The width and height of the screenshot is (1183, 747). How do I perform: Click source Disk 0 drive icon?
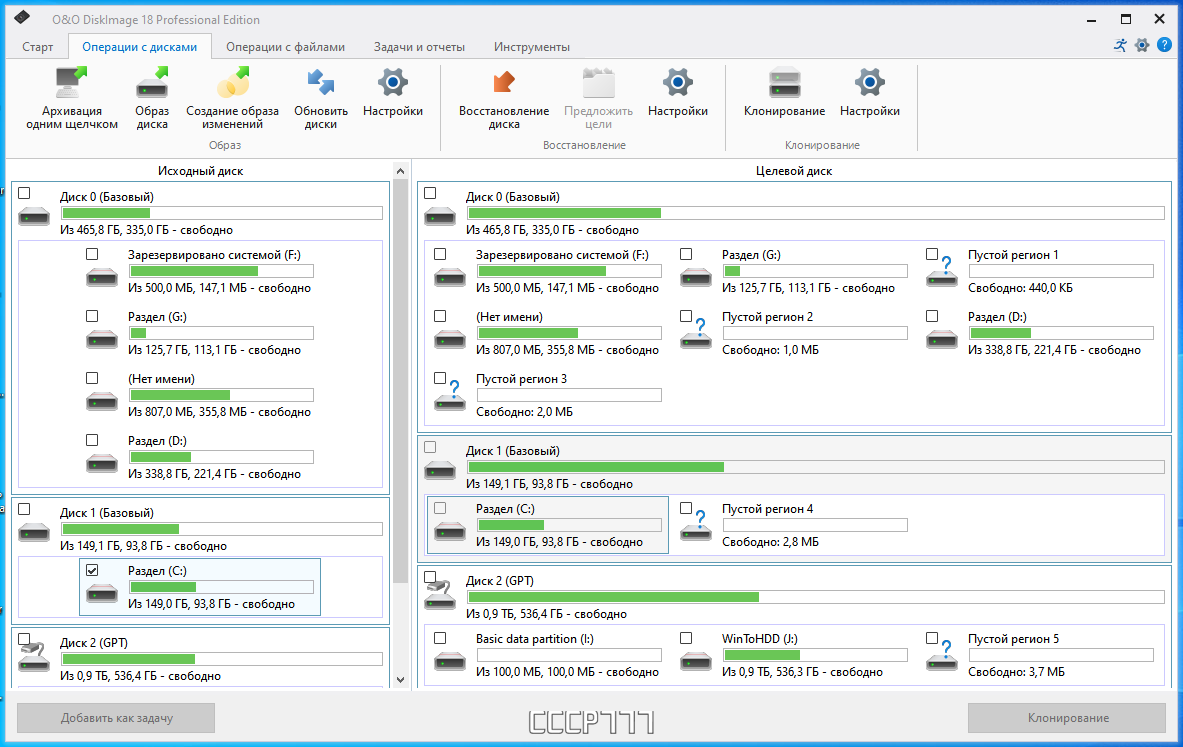[34, 217]
